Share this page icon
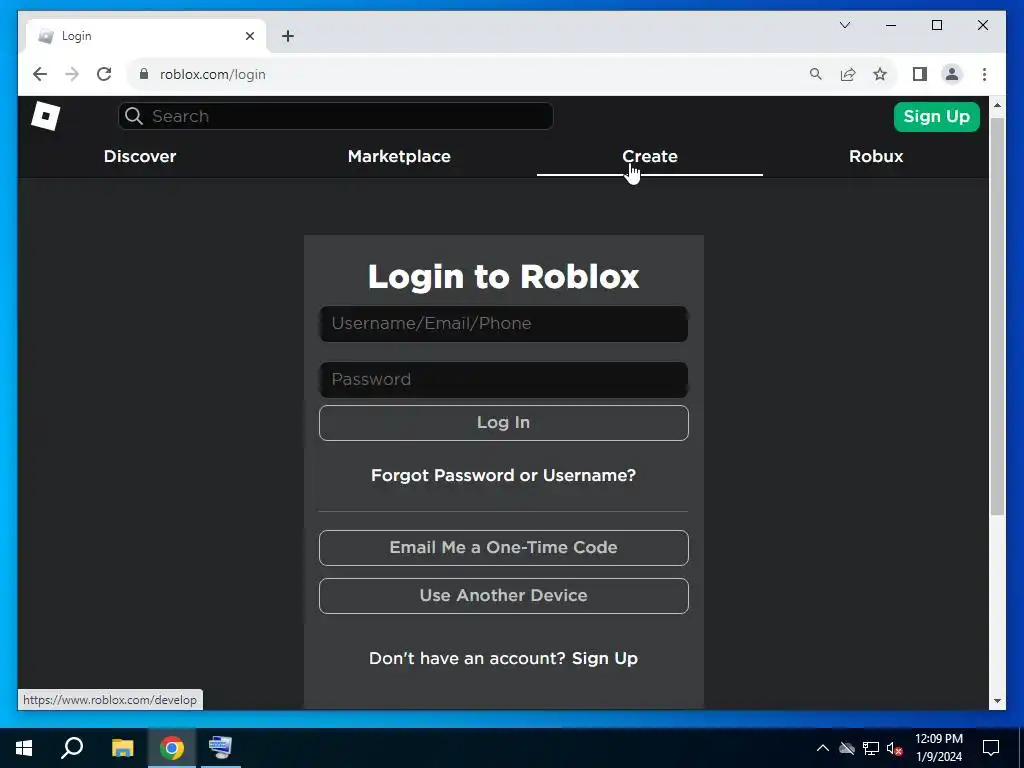This screenshot has width=1024, height=768. point(848,74)
